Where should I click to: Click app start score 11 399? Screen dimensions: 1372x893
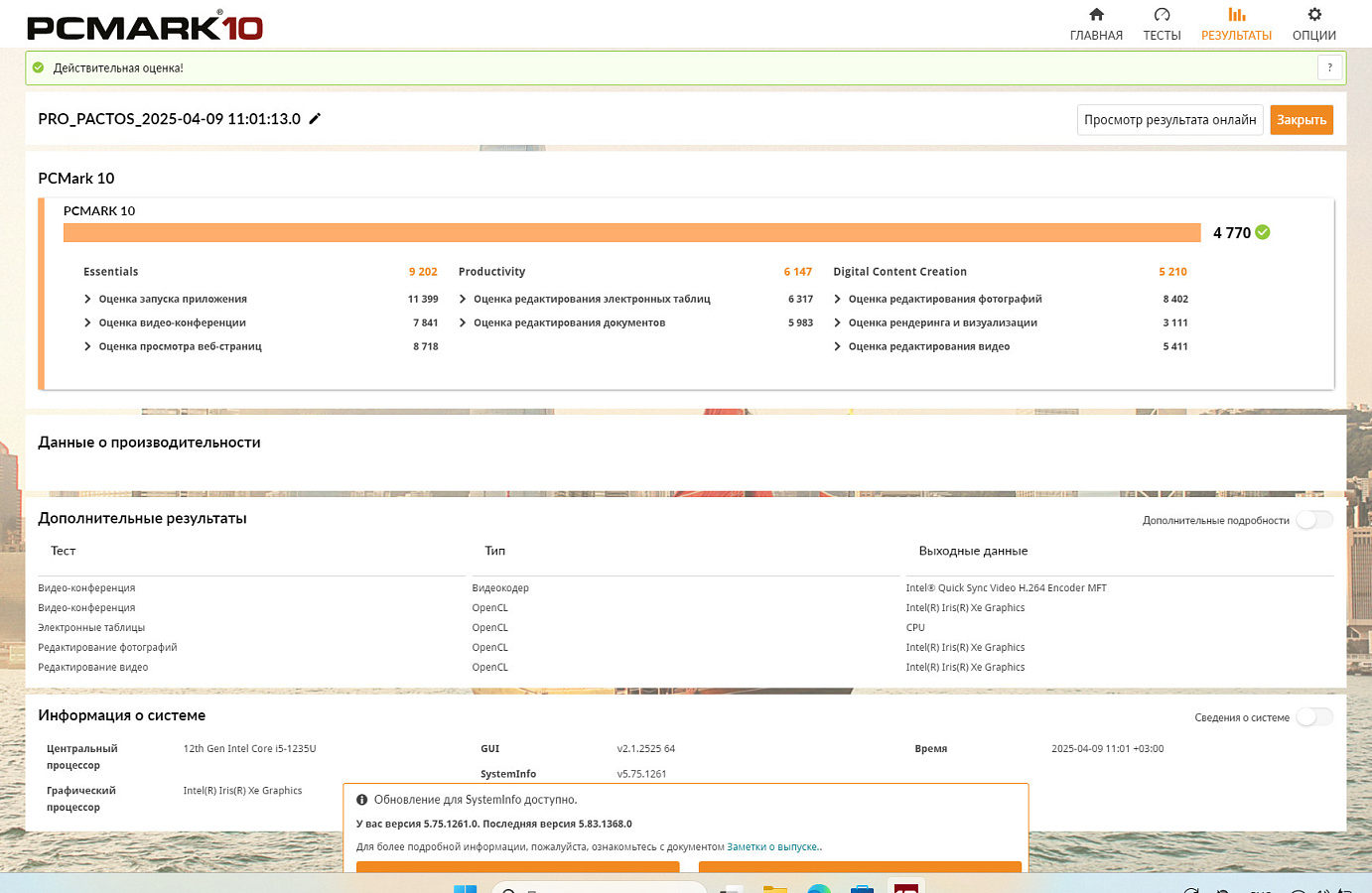(x=423, y=299)
